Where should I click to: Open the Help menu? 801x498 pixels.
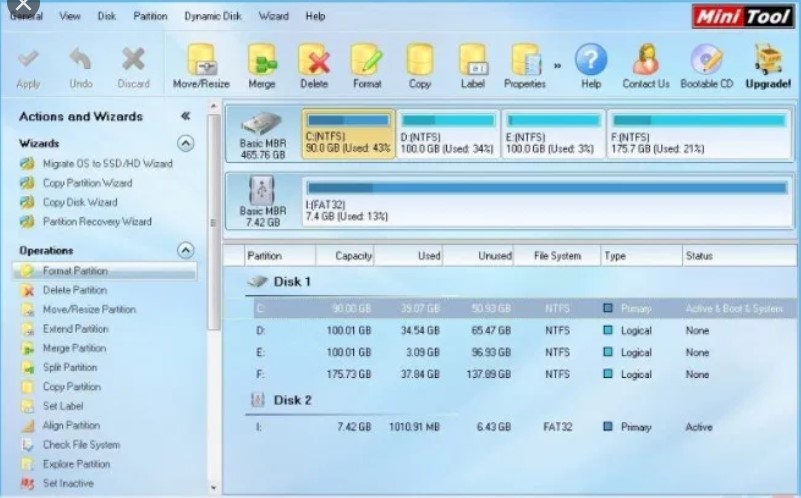315,16
